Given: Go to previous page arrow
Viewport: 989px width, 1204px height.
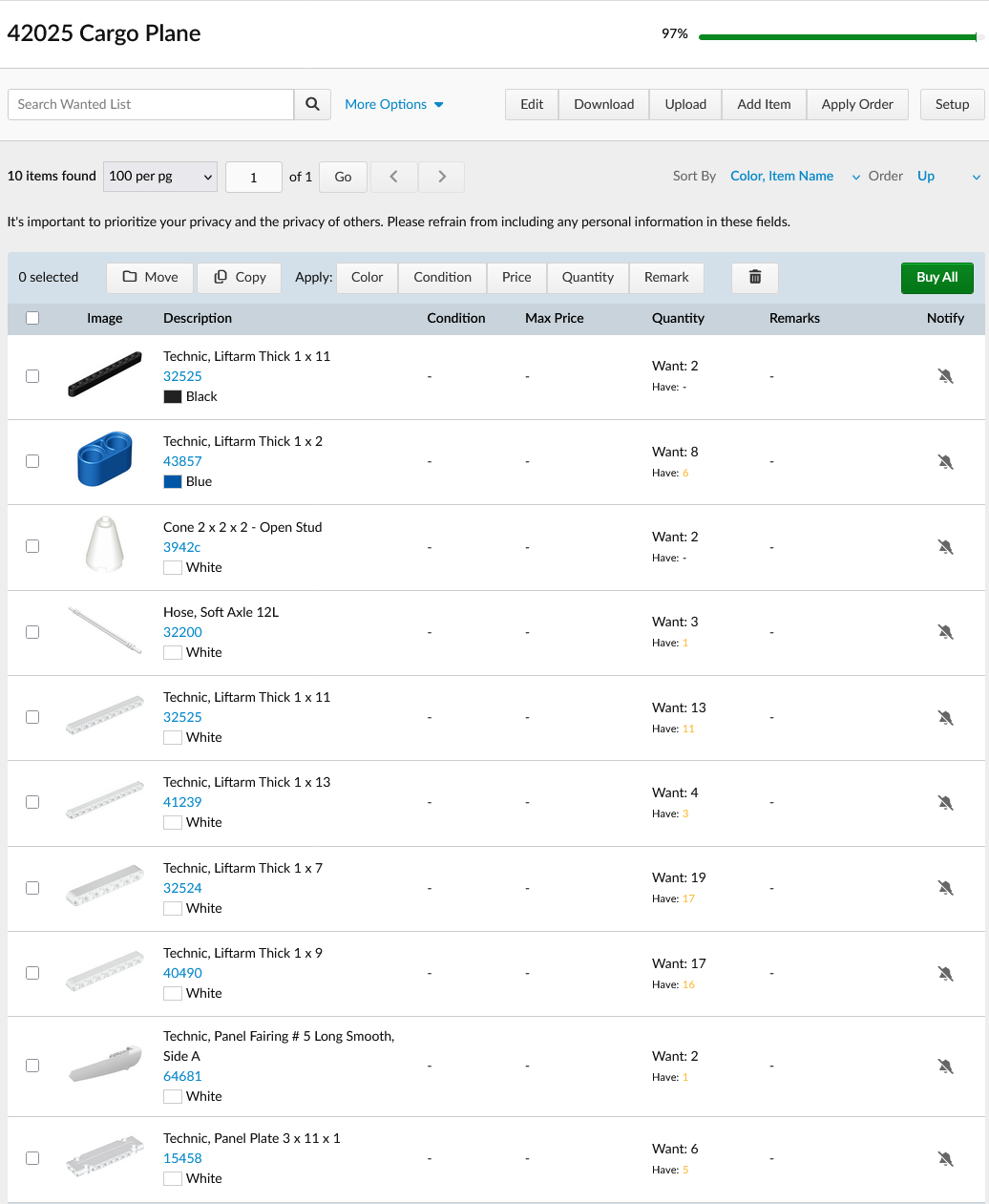Looking at the screenshot, I should 393,177.
